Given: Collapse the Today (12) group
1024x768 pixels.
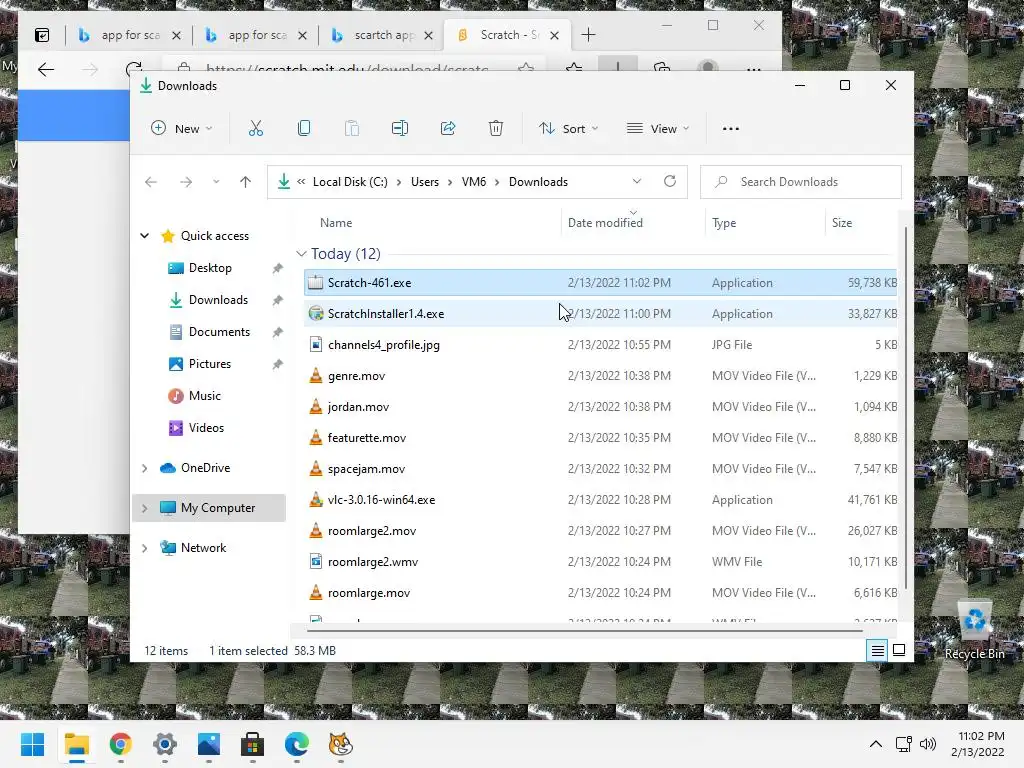Looking at the screenshot, I should pos(301,253).
